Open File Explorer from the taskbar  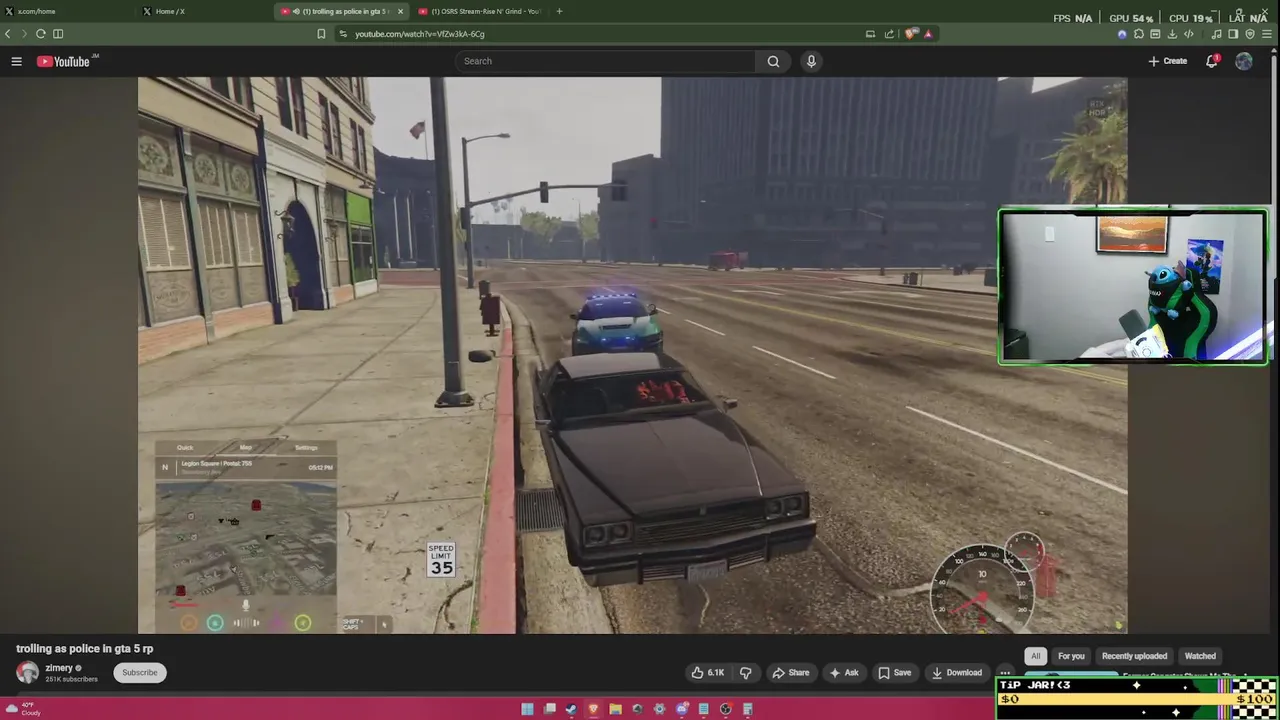click(x=615, y=709)
